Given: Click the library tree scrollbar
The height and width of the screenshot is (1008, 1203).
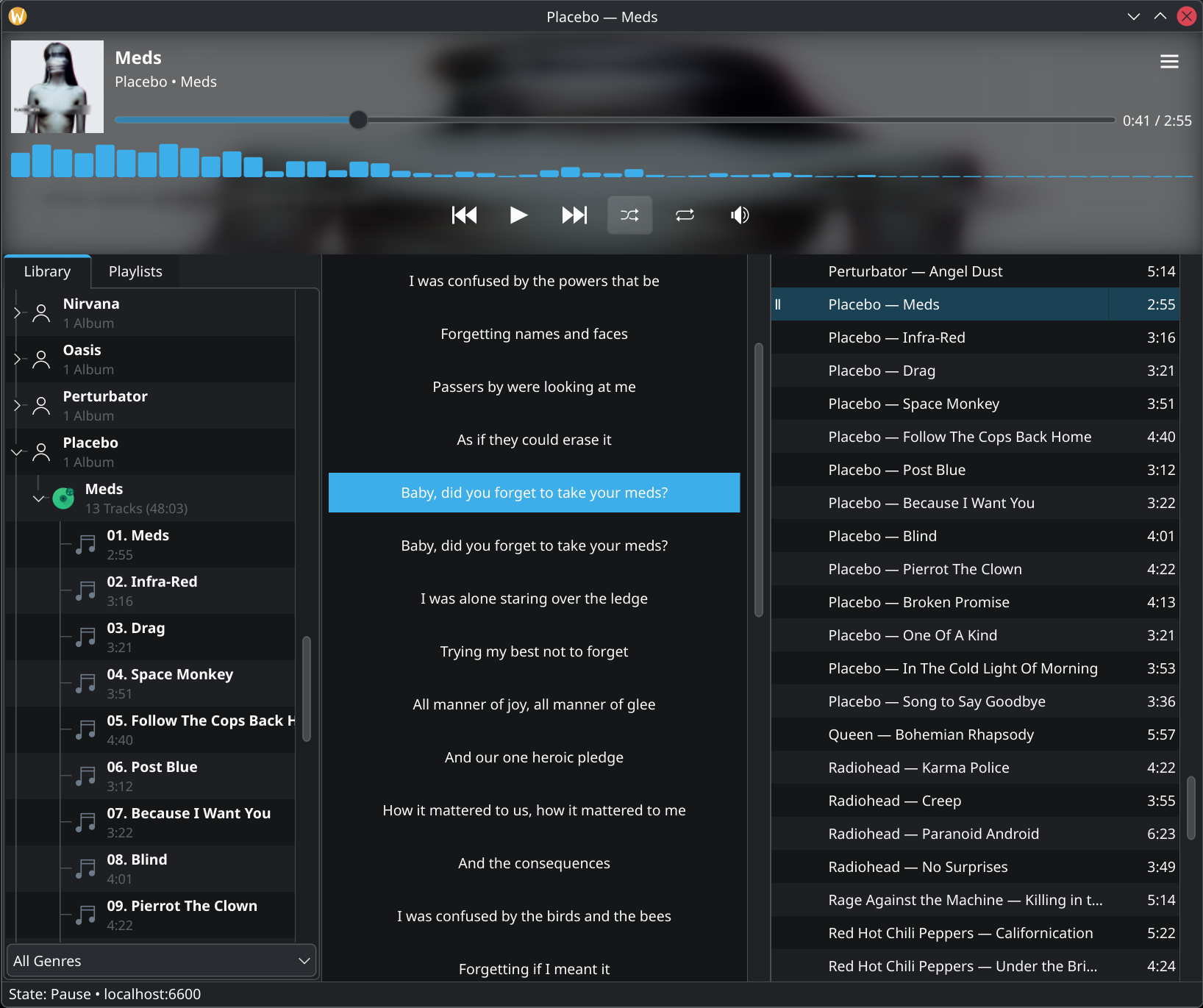Looking at the screenshot, I should (307, 689).
